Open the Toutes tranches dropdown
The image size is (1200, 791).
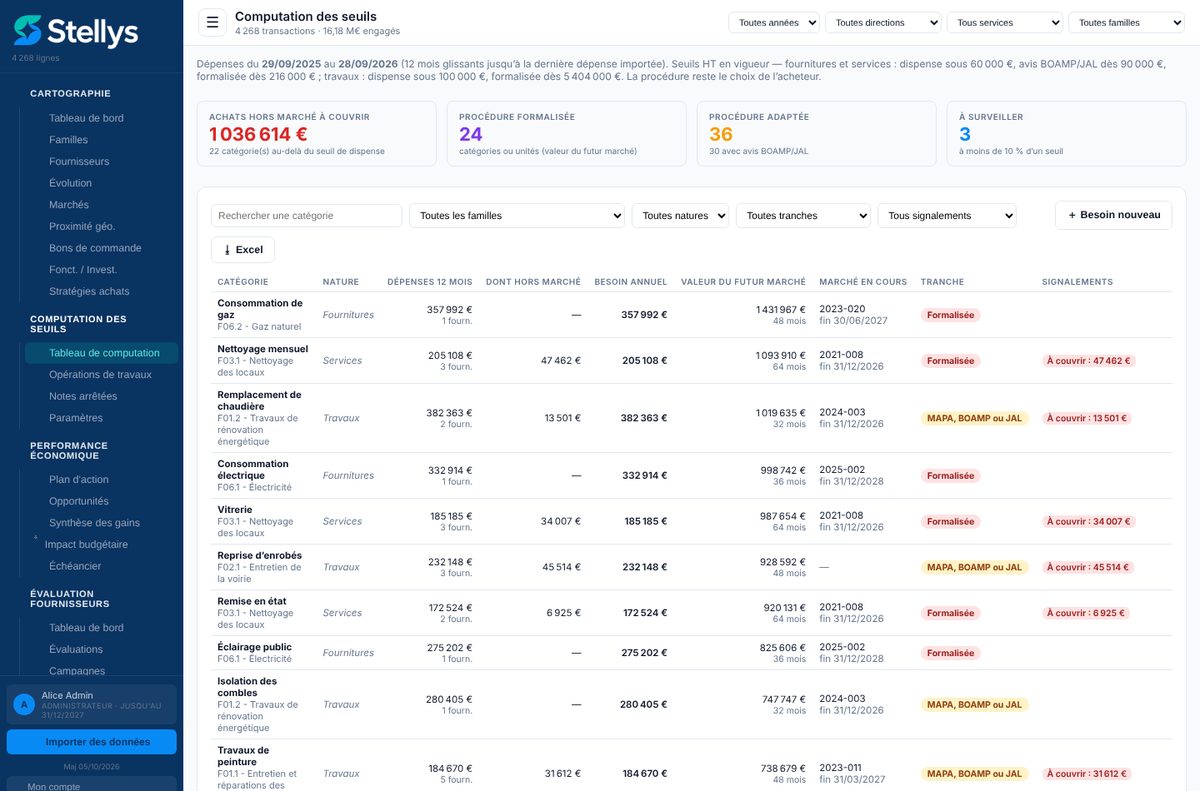pyautogui.click(x=803, y=216)
